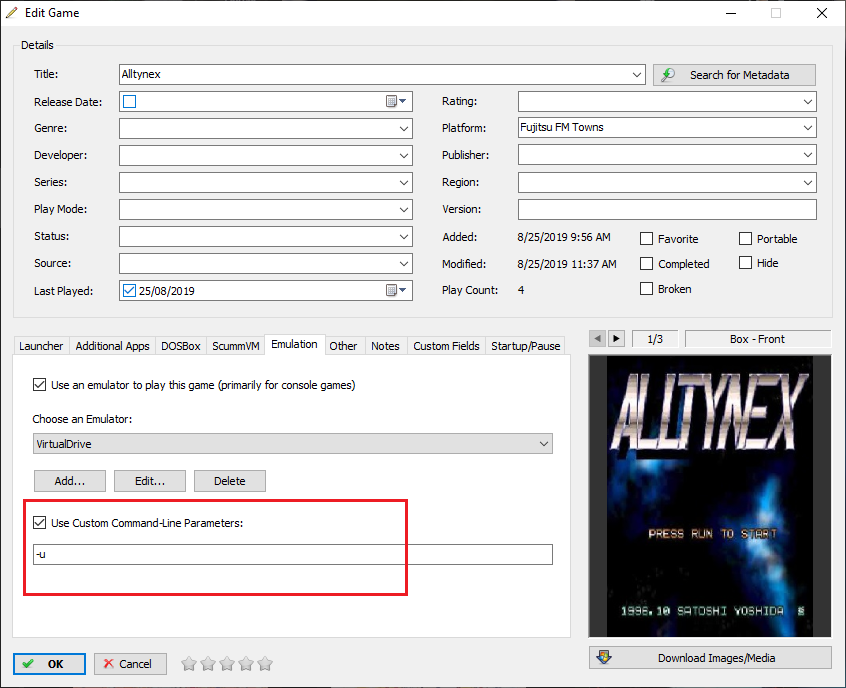Click the Edit... emulator button
The image size is (846, 688).
pos(150,481)
